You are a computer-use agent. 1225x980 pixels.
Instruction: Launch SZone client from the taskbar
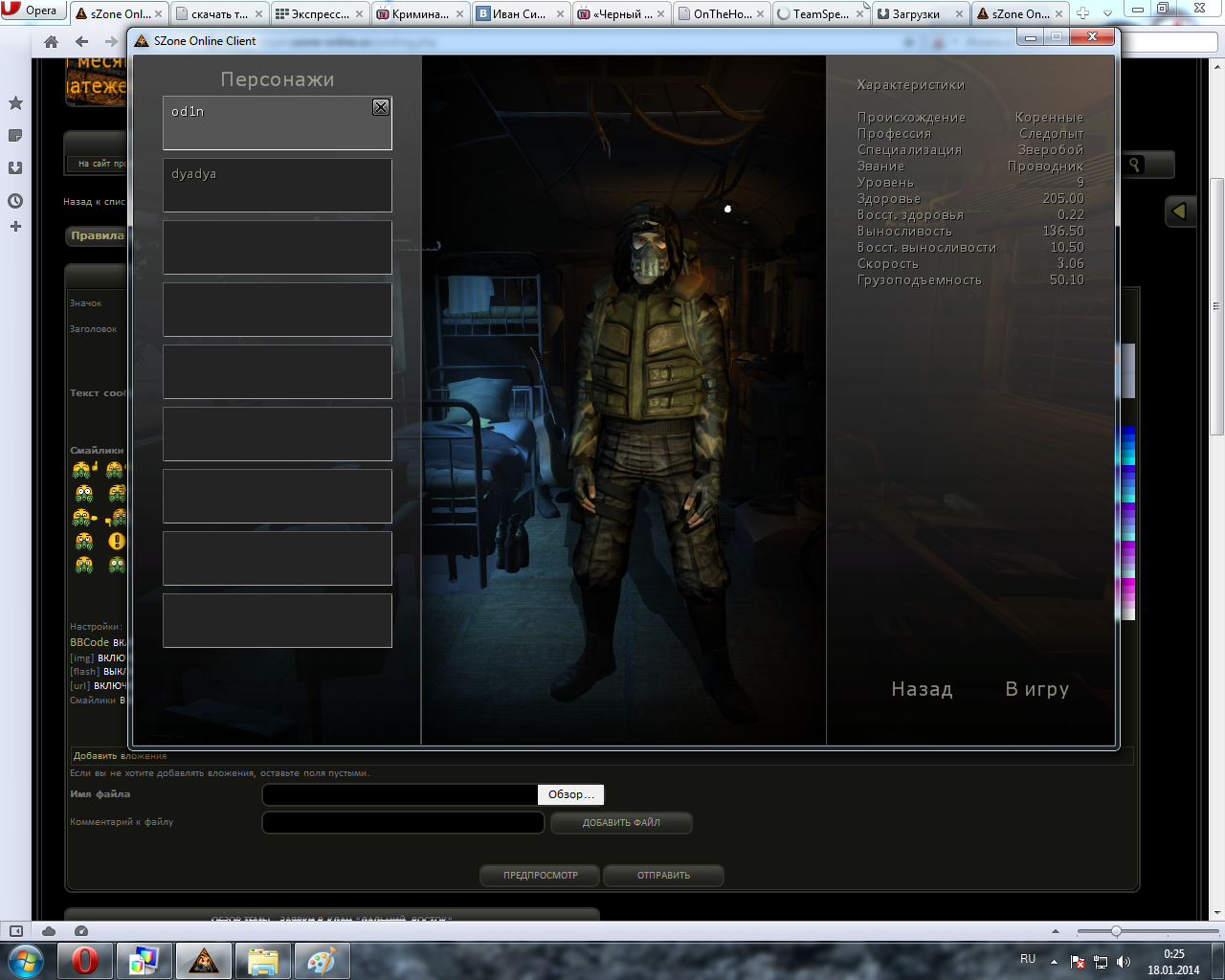pos(203,960)
